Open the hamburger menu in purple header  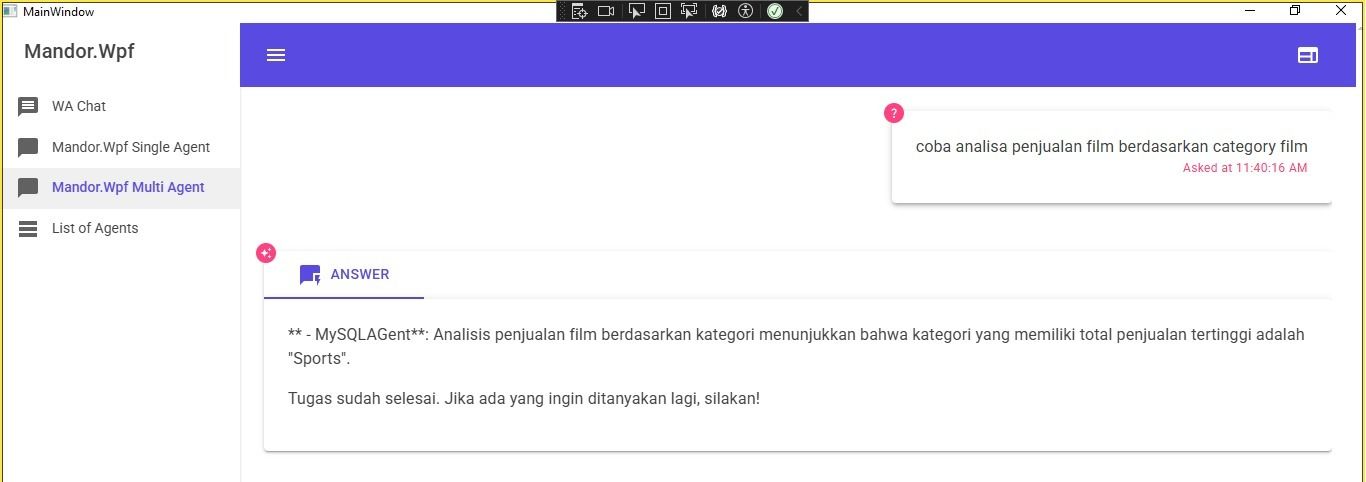tap(276, 55)
